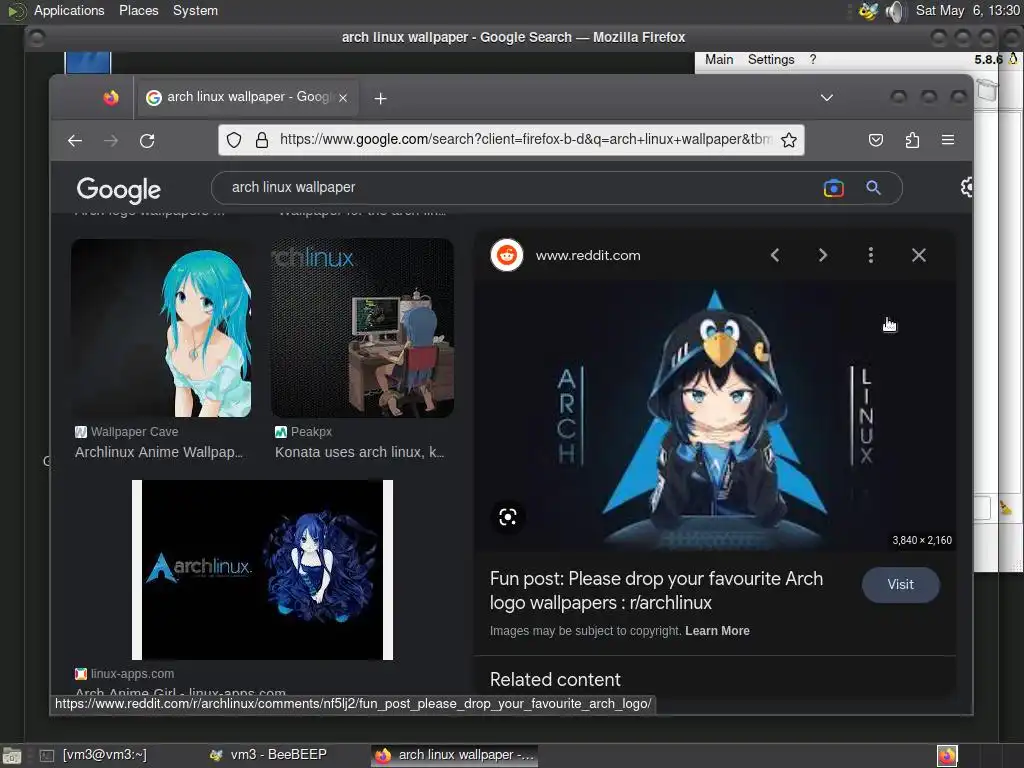Select the linux-apps.com archlinux anime girl thumbnail
1024x768 pixels.
click(263, 570)
